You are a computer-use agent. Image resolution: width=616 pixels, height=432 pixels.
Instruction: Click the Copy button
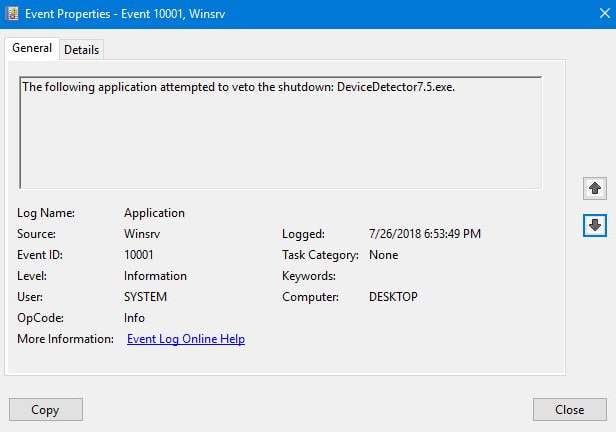click(x=46, y=410)
